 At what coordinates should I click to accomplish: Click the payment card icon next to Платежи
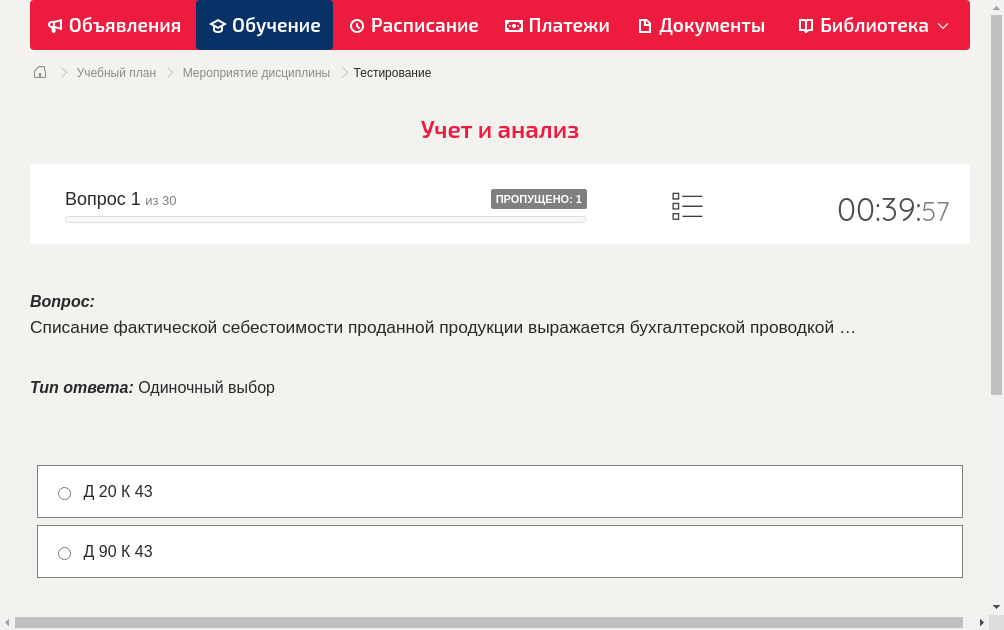512,25
